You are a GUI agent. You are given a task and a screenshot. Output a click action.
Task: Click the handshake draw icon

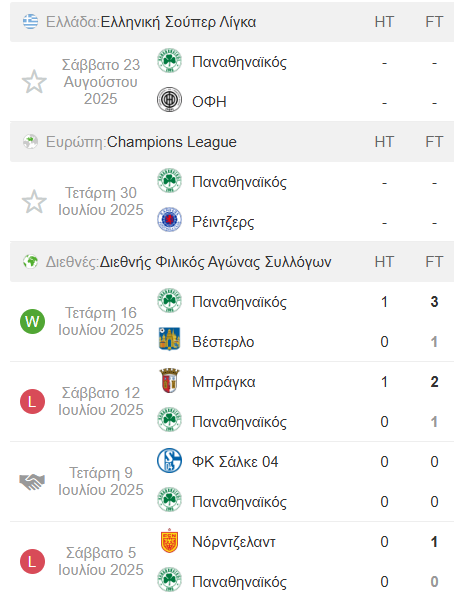(x=32, y=481)
